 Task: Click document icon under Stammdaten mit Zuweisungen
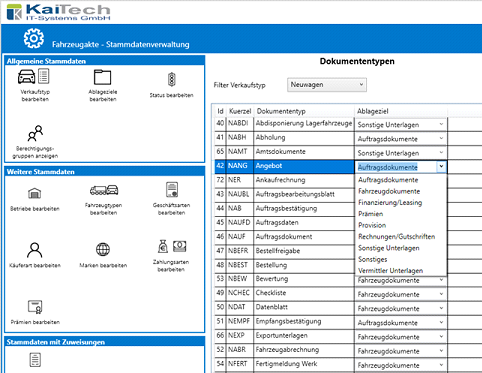(x=35, y=360)
